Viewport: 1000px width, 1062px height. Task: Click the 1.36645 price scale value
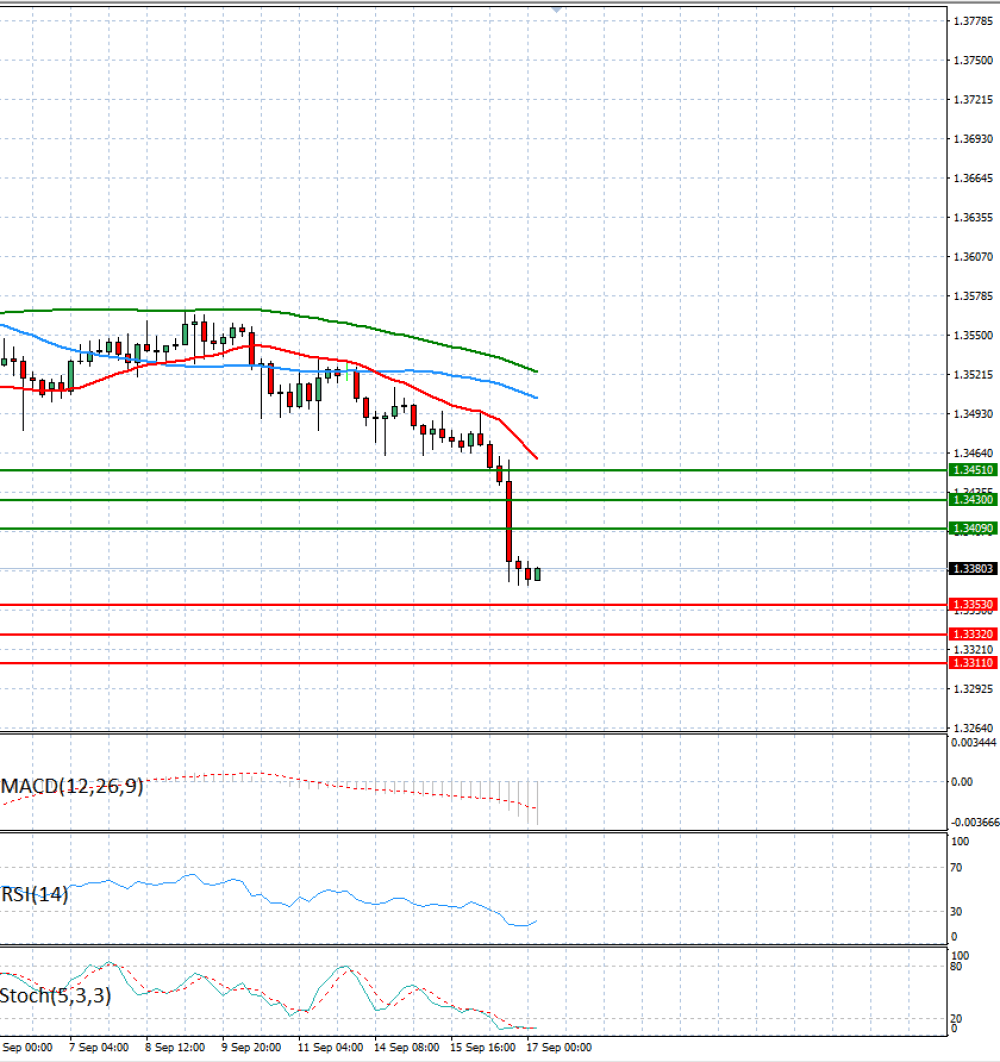(973, 178)
